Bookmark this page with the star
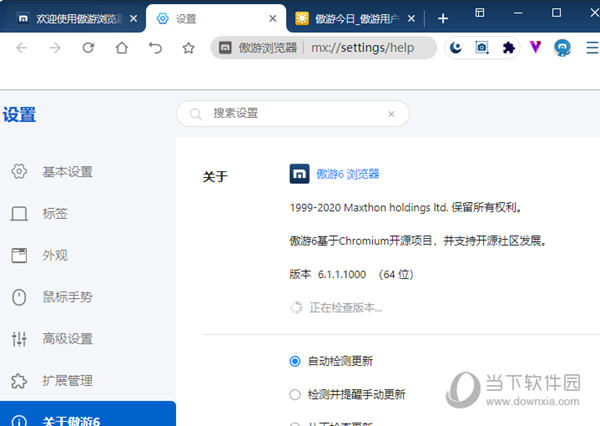This screenshot has height=426, width=600. [188, 48]
